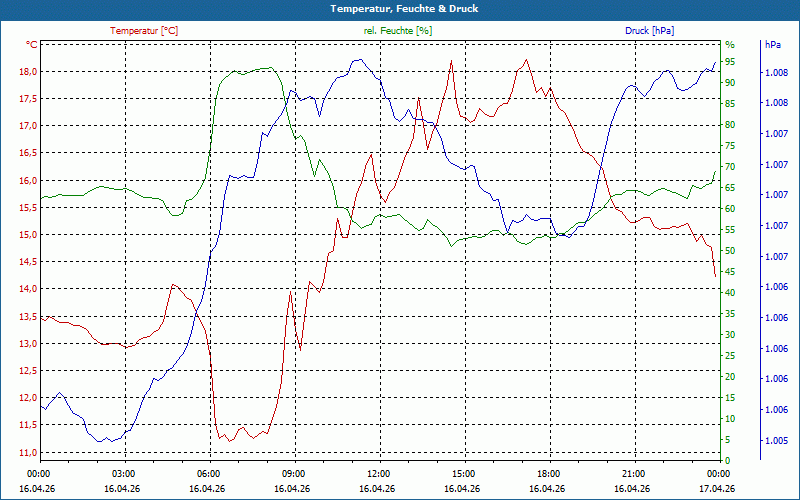800x500 pixels.
Task: Click the 16,0 temperature axis value
Action: [28, 180]
